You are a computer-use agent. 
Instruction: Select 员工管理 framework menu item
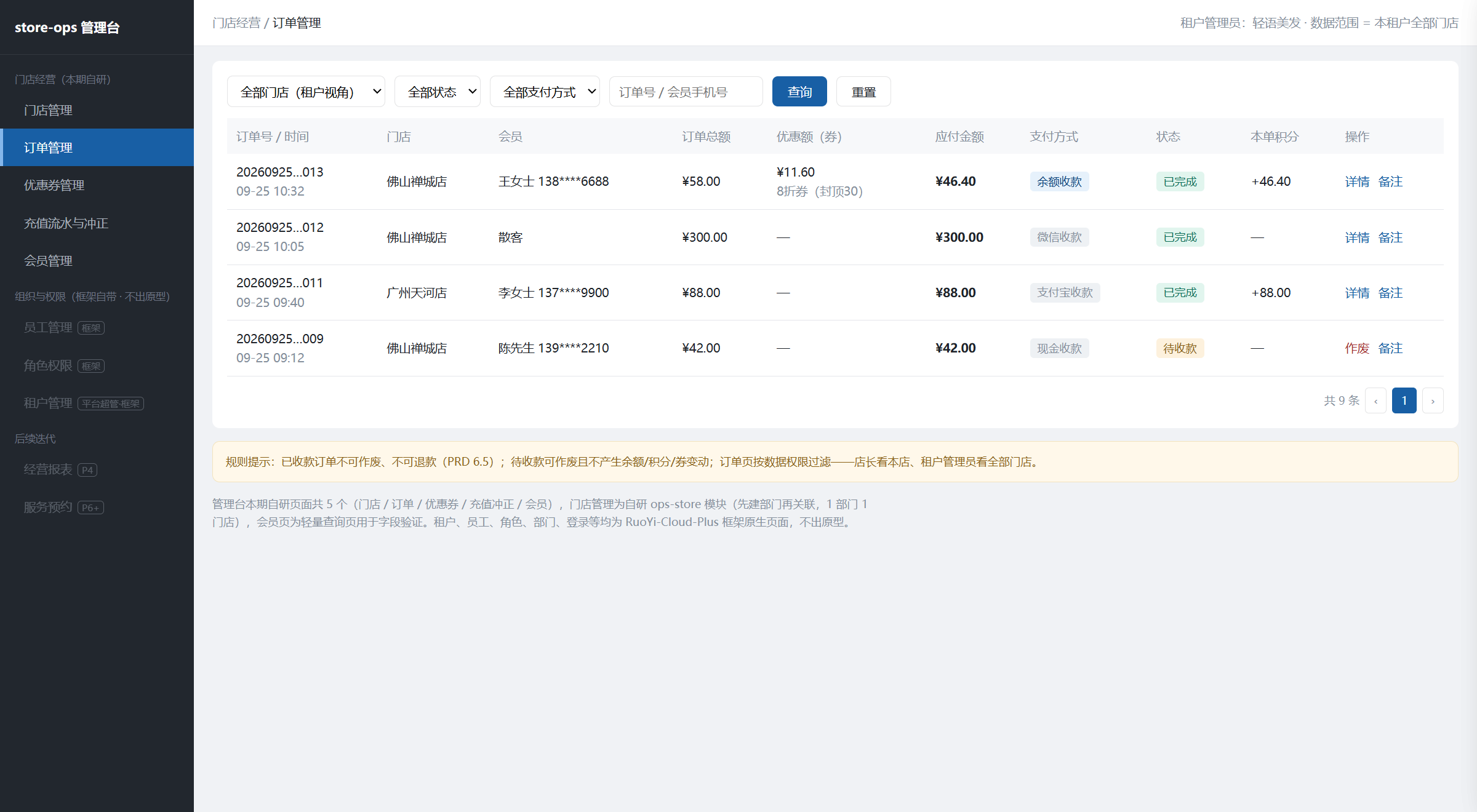[x=97, y=328]
